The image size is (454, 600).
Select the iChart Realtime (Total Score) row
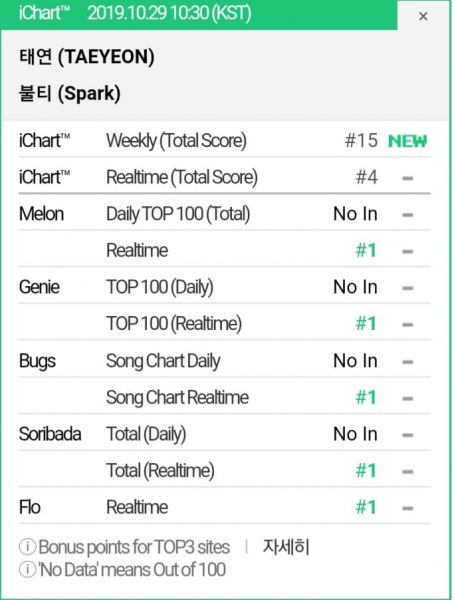pyautogui.click(x=225, y=177)
